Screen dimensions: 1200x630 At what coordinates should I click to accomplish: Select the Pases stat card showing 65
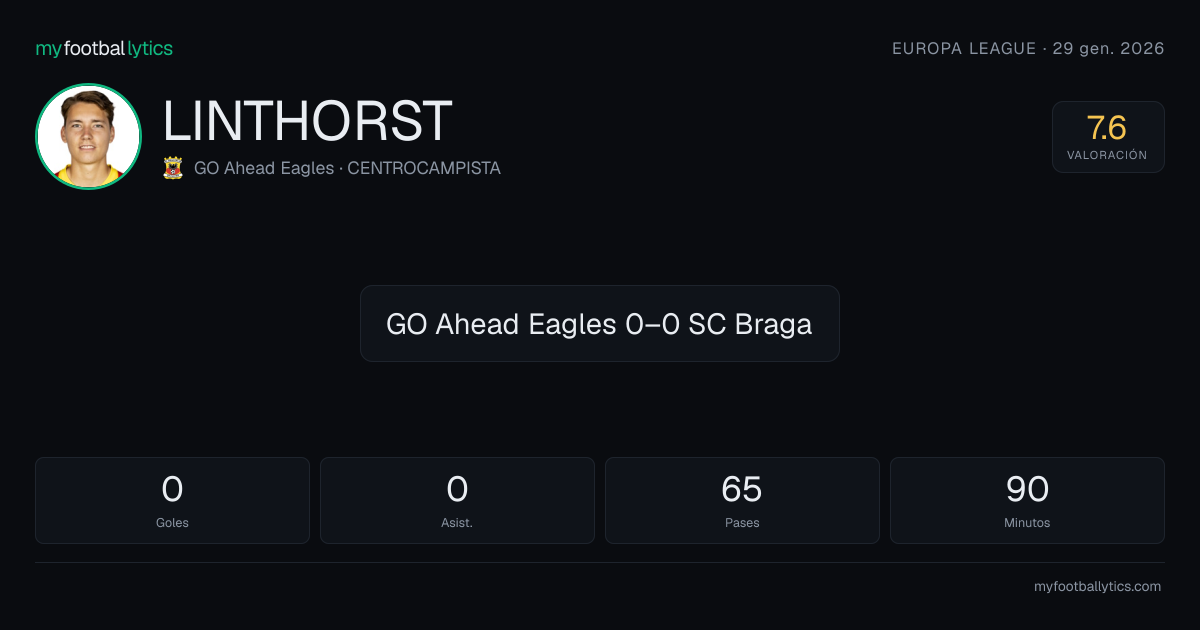(x=742, y=500)
